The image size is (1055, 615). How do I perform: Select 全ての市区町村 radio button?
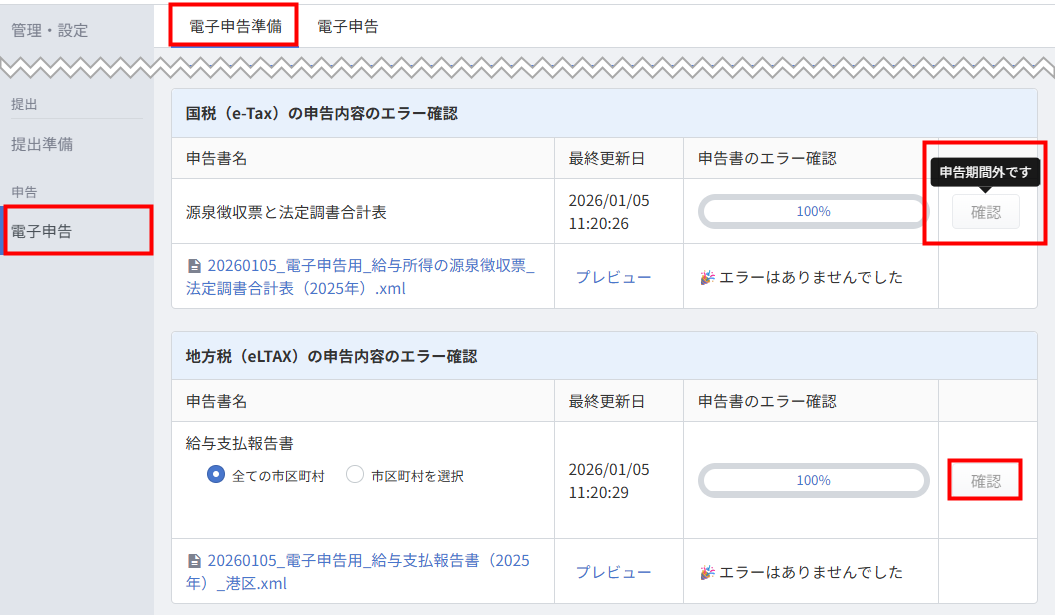click(x=215, y=475)
